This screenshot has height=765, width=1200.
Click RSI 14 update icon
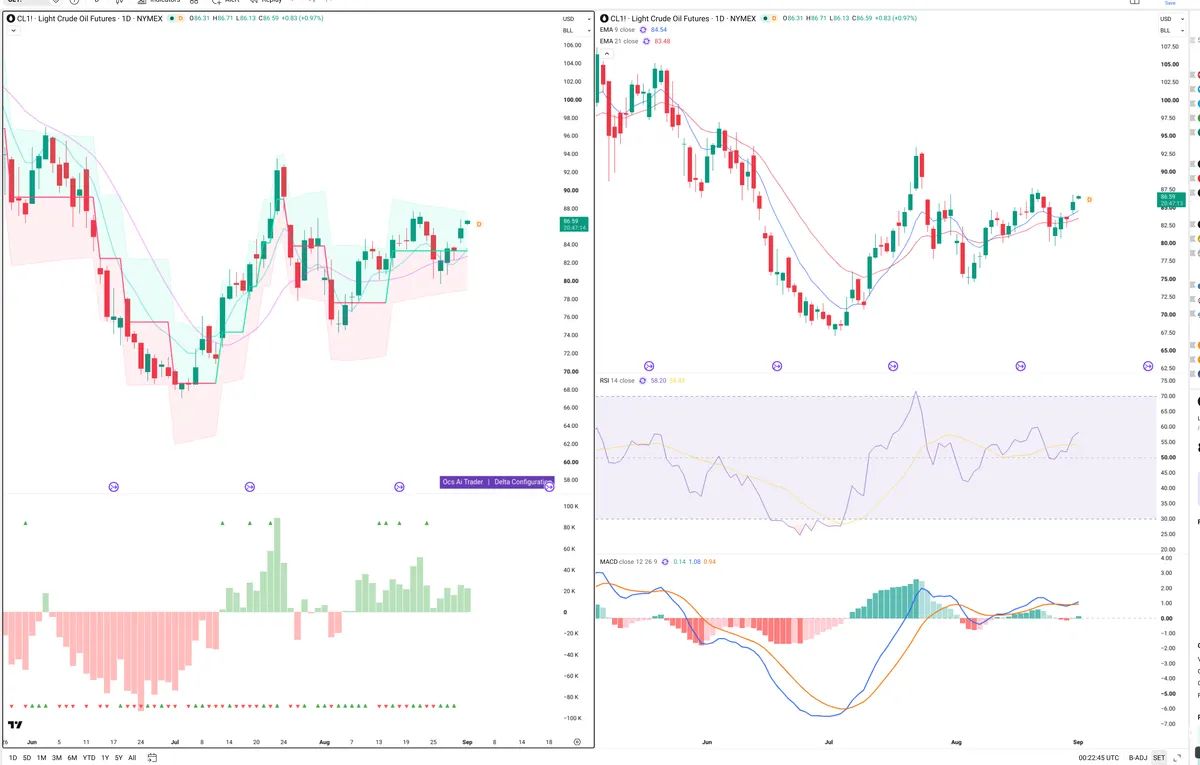point(643,381)
